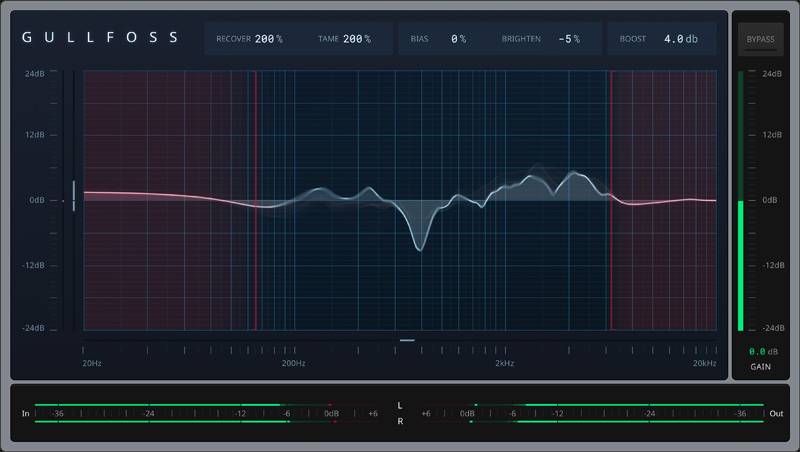Click the BRIGHTEN -5% parameter
The image size is (800, 452).
point(568,39)
